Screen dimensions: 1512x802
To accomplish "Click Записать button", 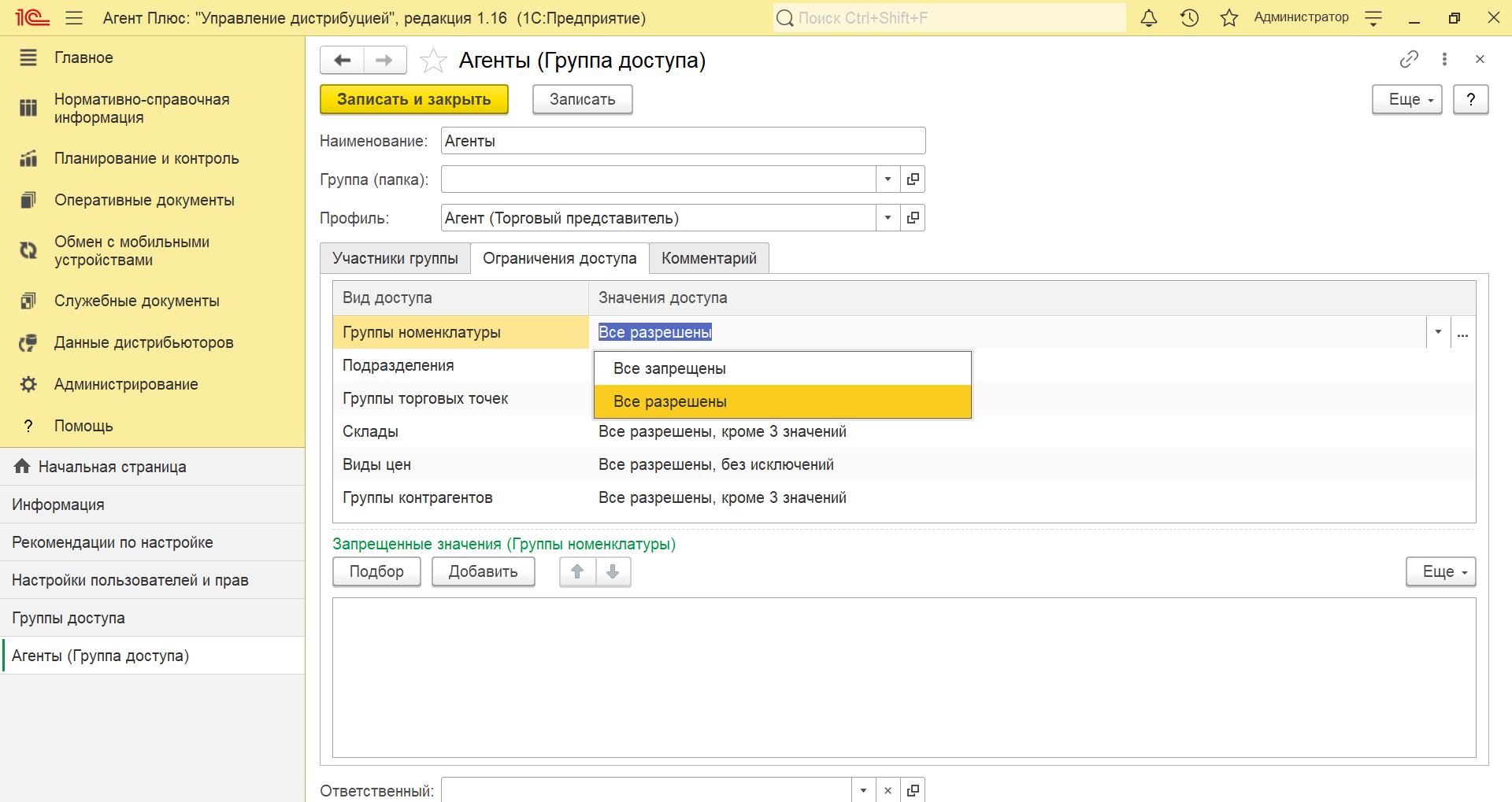I will [583, 100].
